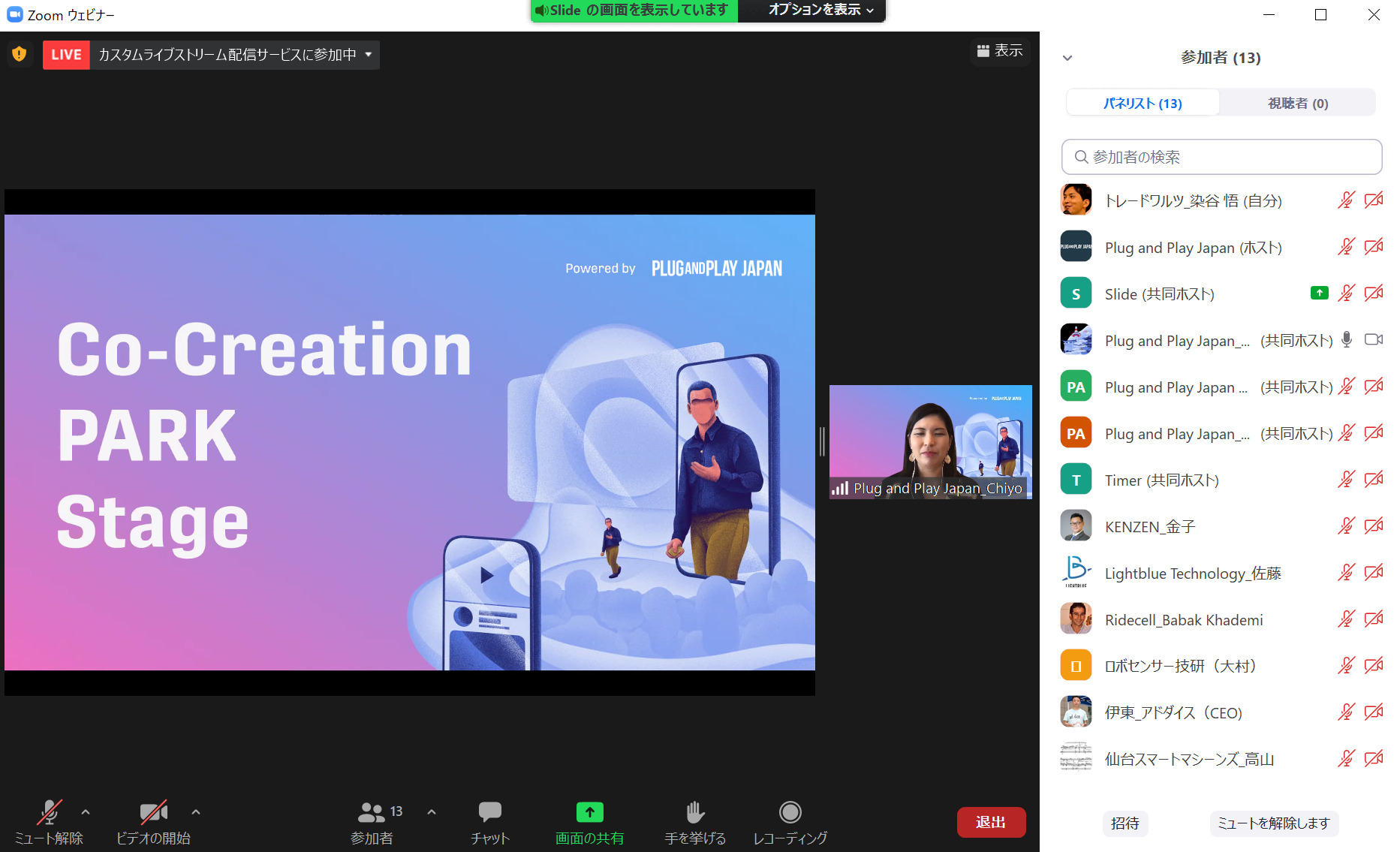Select the ロボセンサー技研 orange avatar

[1076, 666]
